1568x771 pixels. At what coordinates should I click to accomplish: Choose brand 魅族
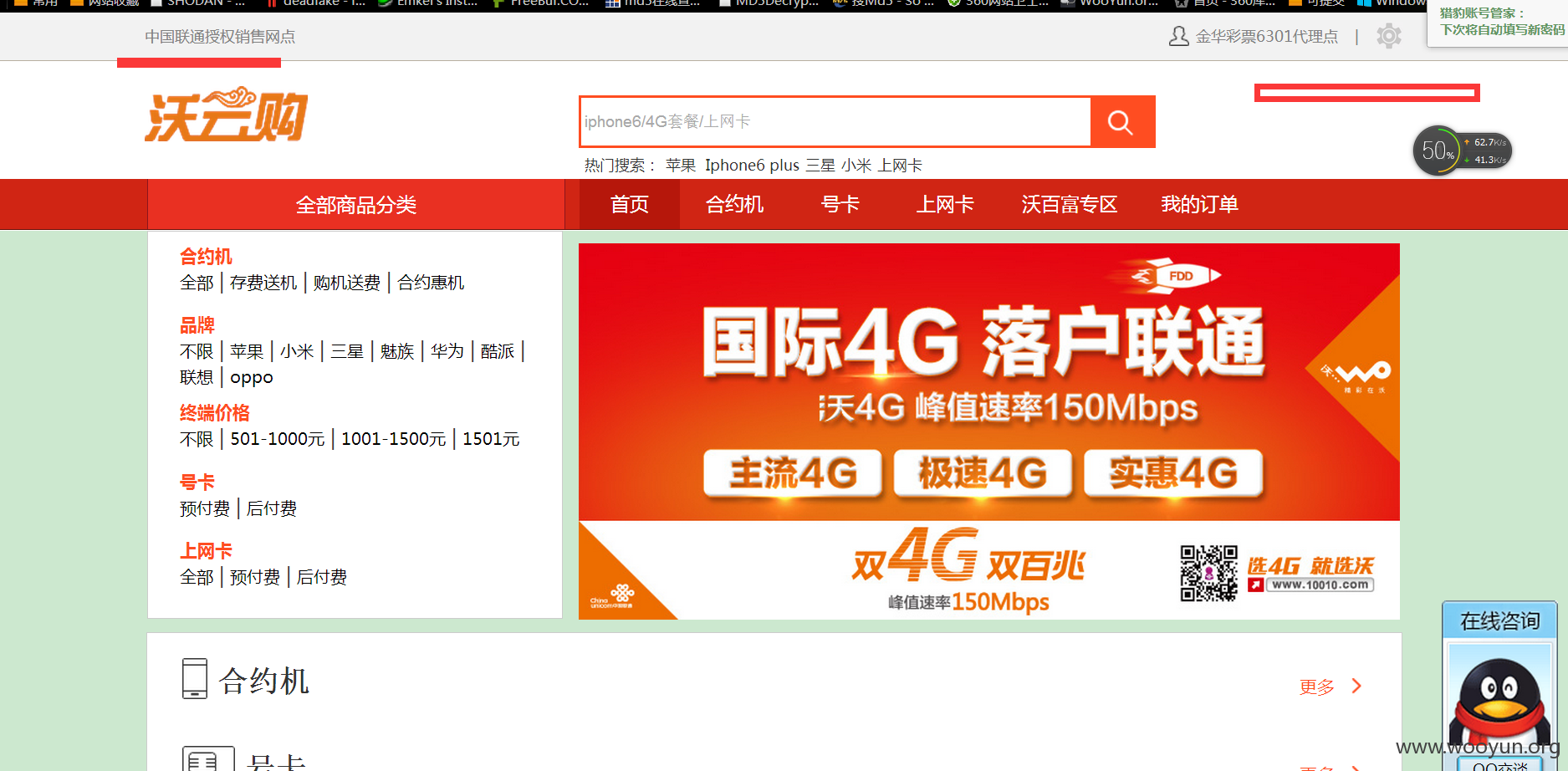coord(397,351)
